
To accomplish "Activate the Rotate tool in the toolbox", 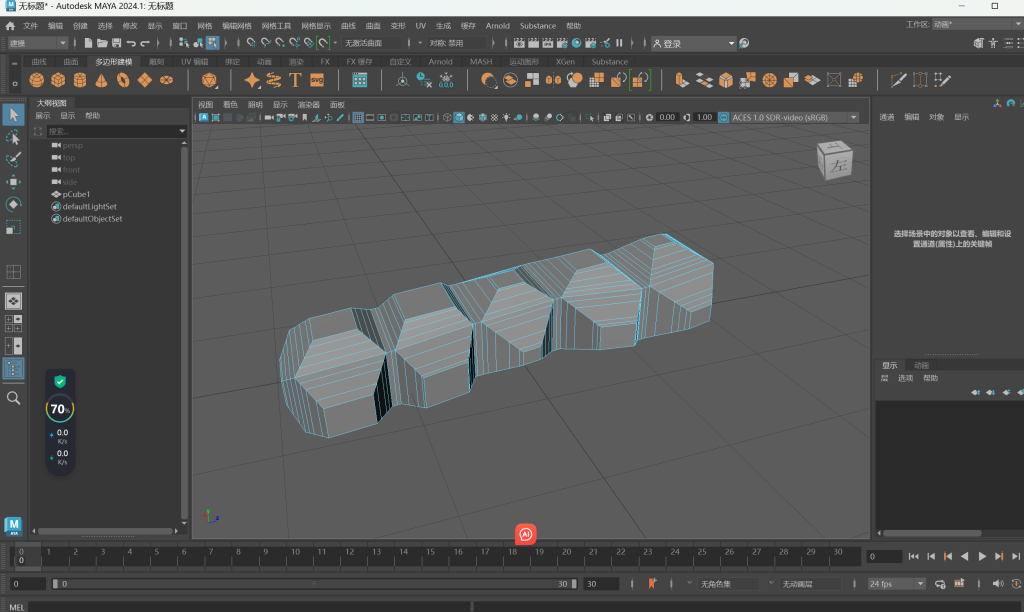I will click(x=13, y=204).
